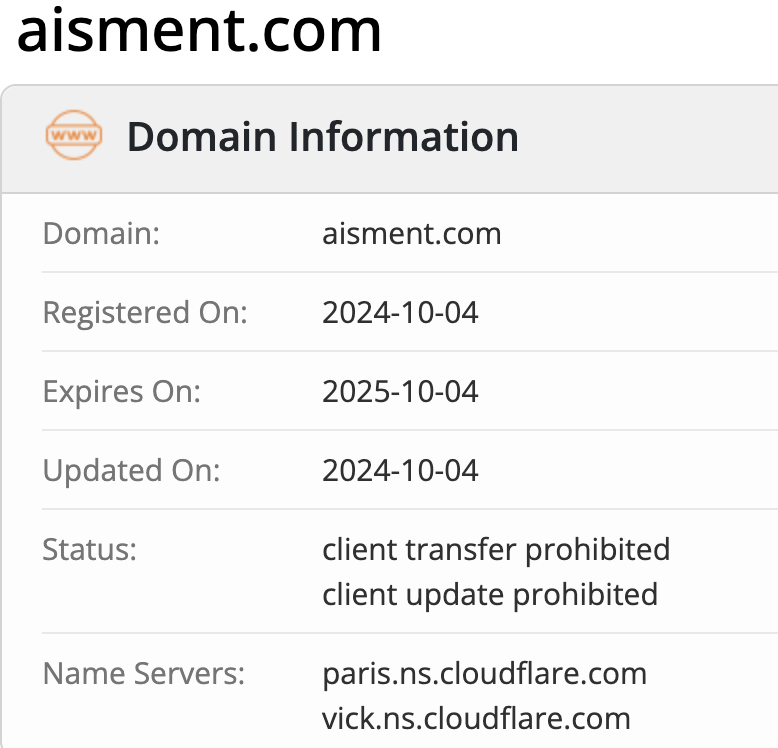Viewport: 778px width, 748px height.
Task: Click the Domain Information header bar
Action: (x=389, y=139)
